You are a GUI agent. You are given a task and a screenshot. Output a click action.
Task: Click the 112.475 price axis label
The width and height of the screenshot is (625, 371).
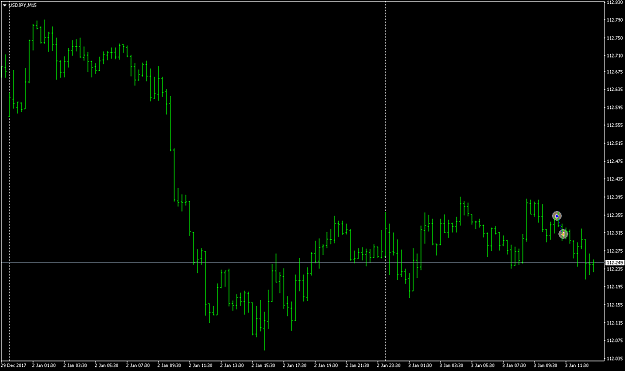coord(615,161)
